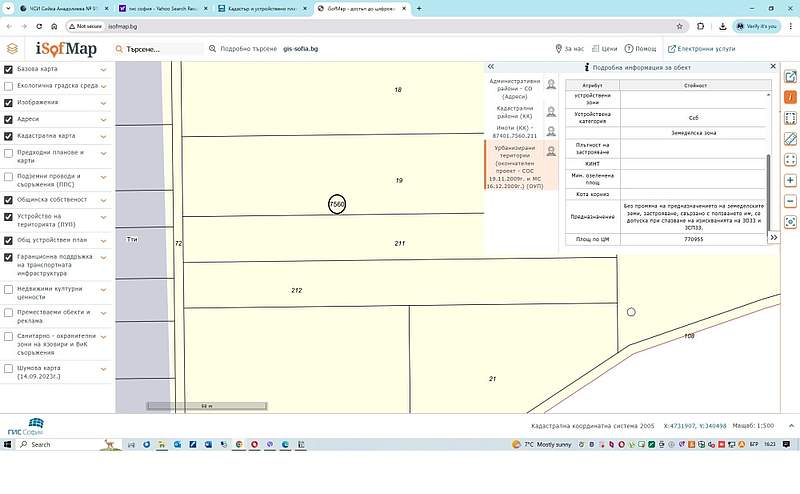Click the layers stack icon beside iSofMap logo

pos(12,48)
